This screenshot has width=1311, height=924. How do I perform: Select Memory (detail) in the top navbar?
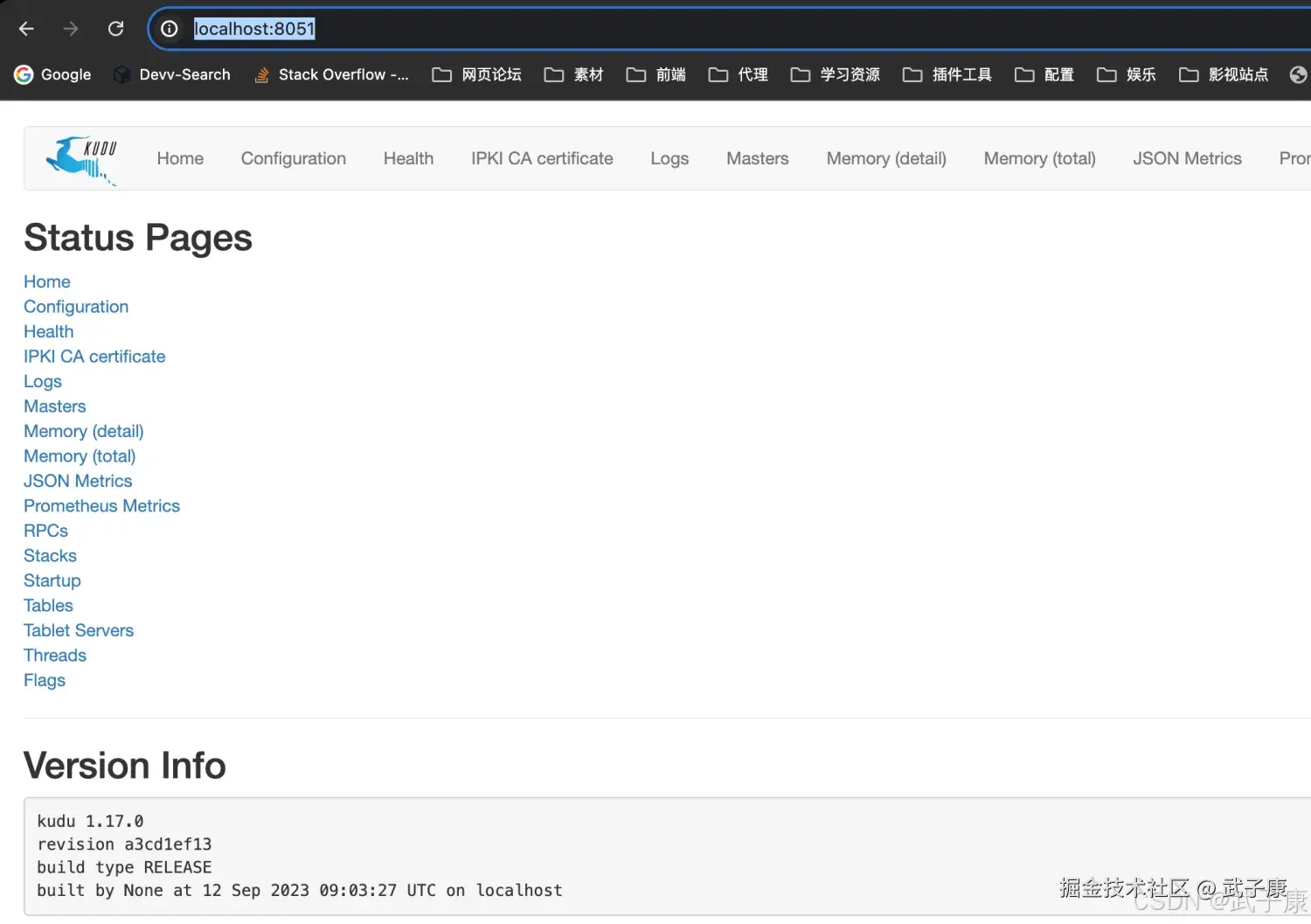coord(886,158)
